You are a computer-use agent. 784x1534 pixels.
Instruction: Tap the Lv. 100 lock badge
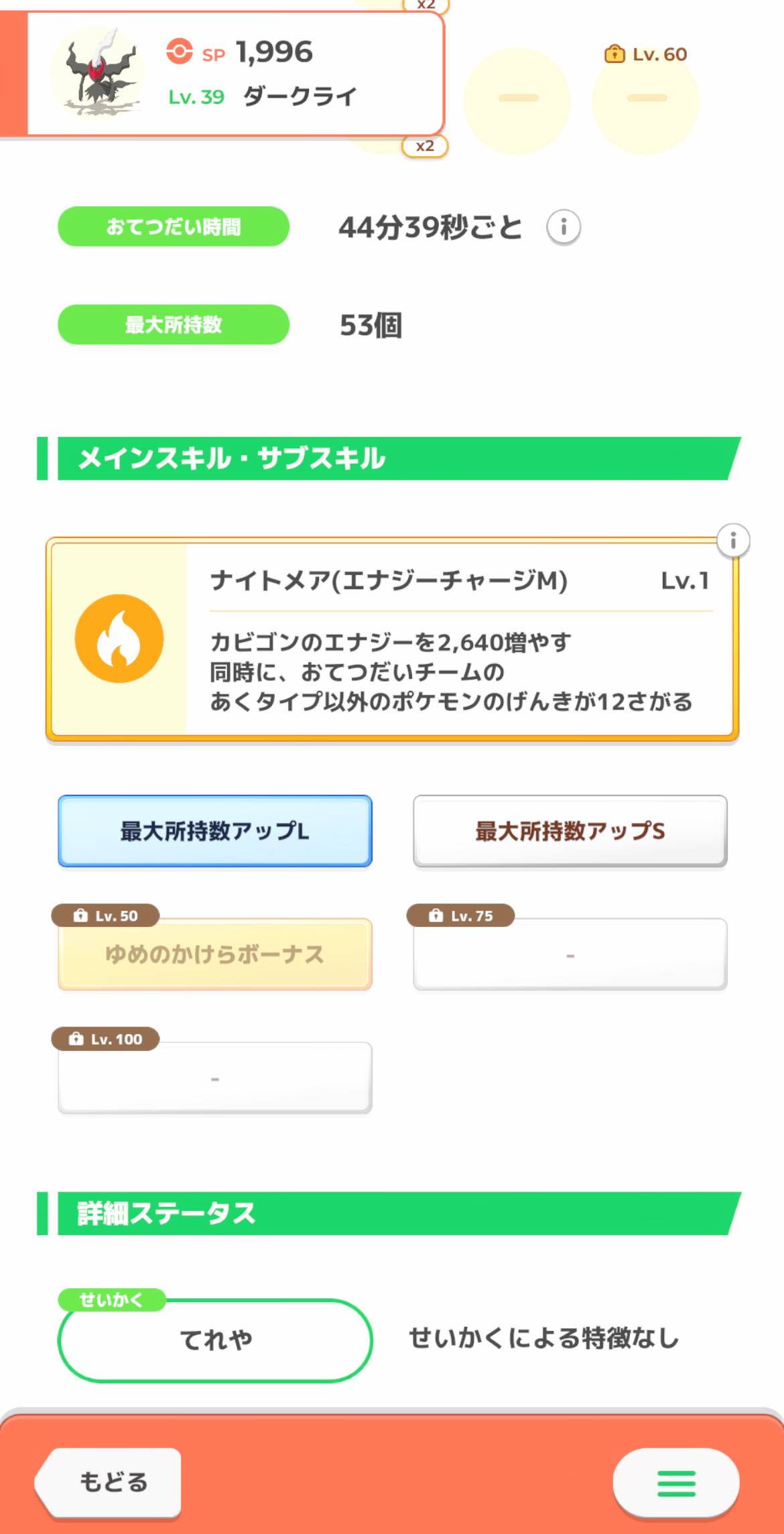(x=106, y=1039)
